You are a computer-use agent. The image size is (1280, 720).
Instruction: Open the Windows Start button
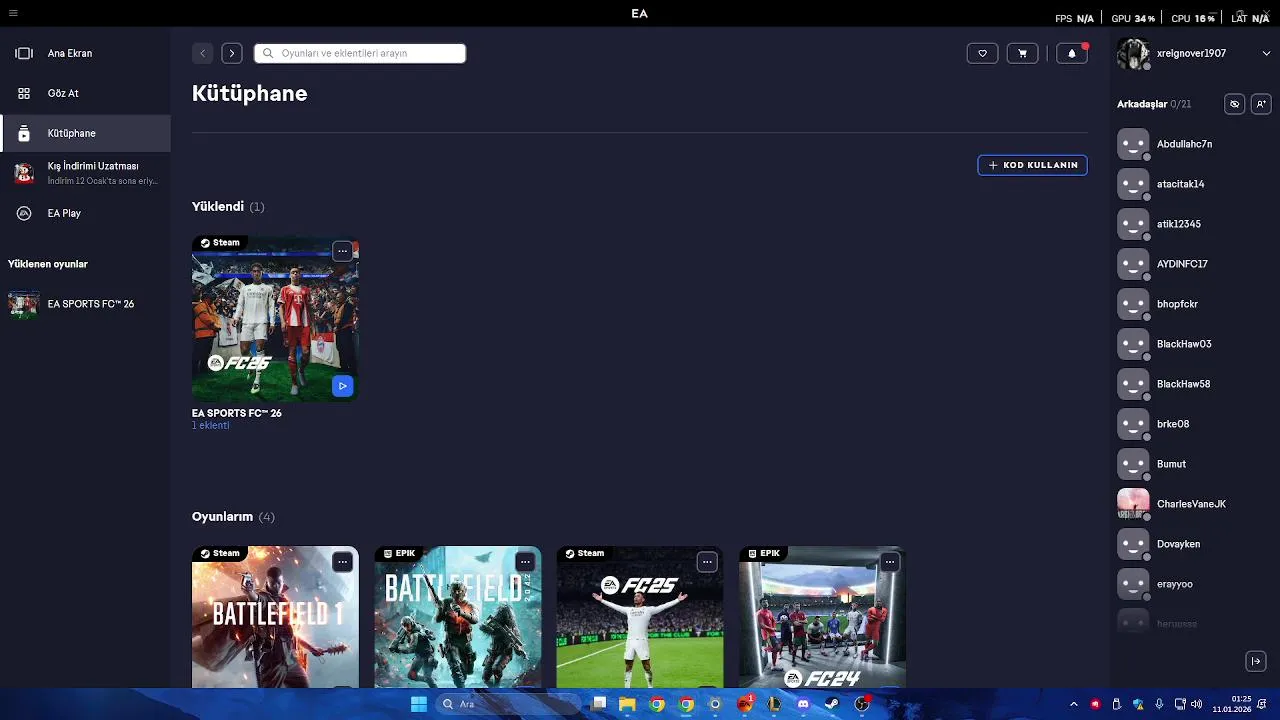pyautogui.click(x=419, y=704)
